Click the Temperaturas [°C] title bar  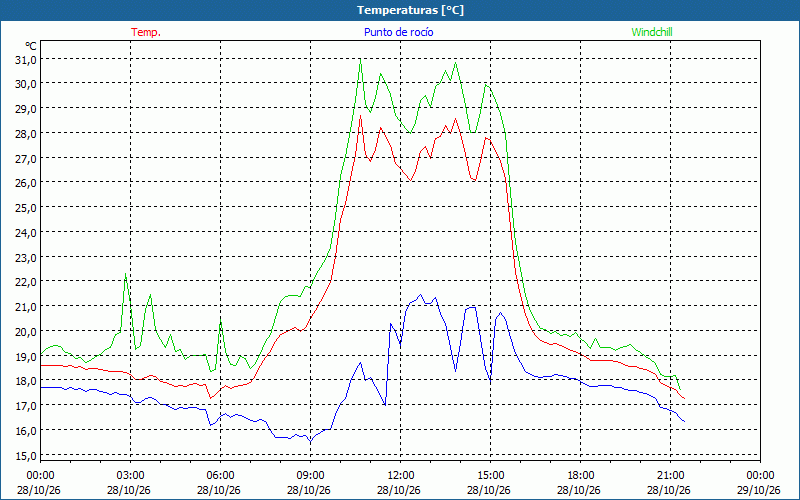[400, 10]
